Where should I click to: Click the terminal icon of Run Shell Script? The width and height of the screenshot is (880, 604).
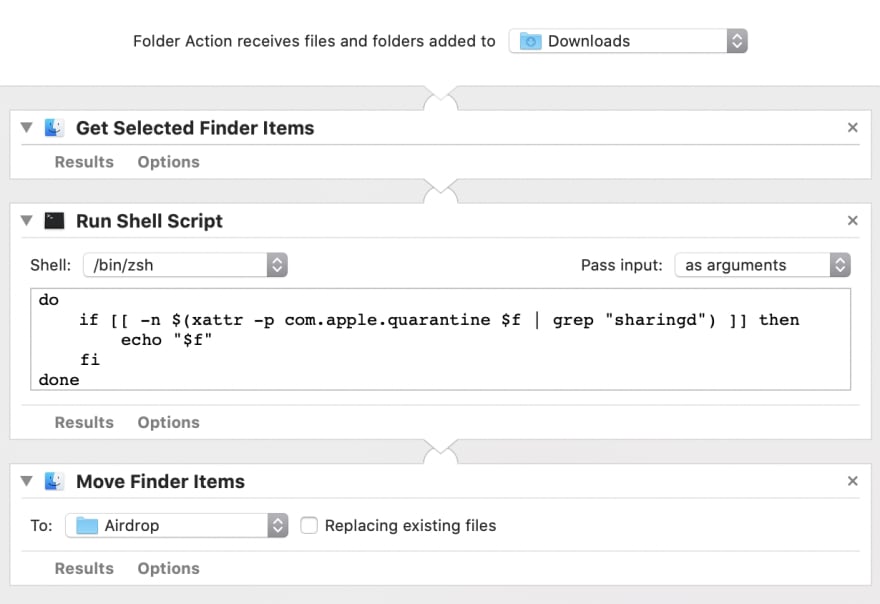click(54, 221)
